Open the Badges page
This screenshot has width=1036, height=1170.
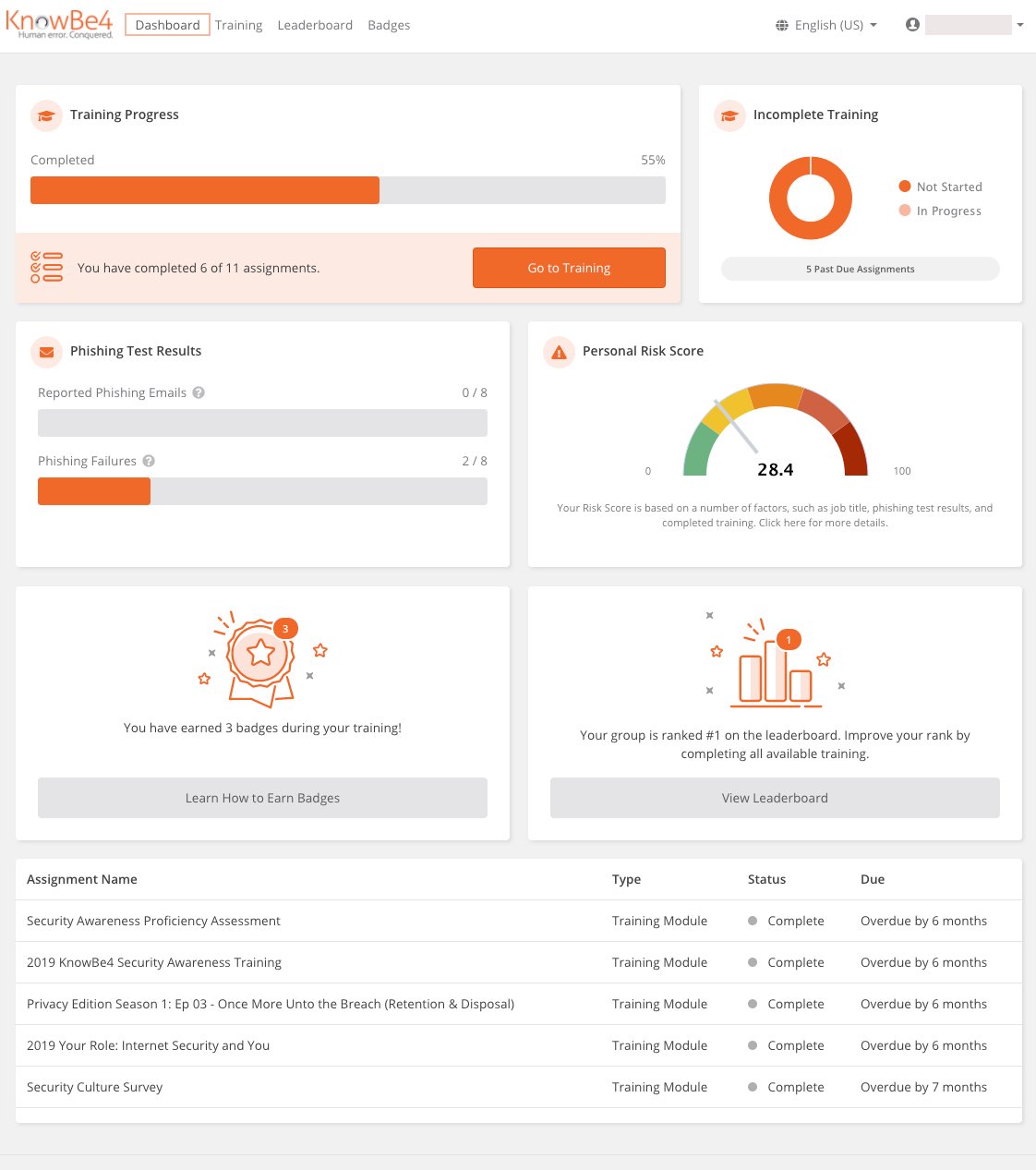click(x=389, y=25)
